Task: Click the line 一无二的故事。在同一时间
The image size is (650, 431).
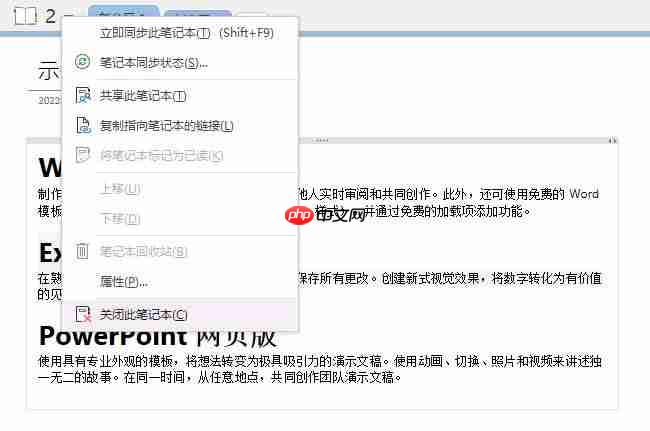Action: tap(220, 377)
